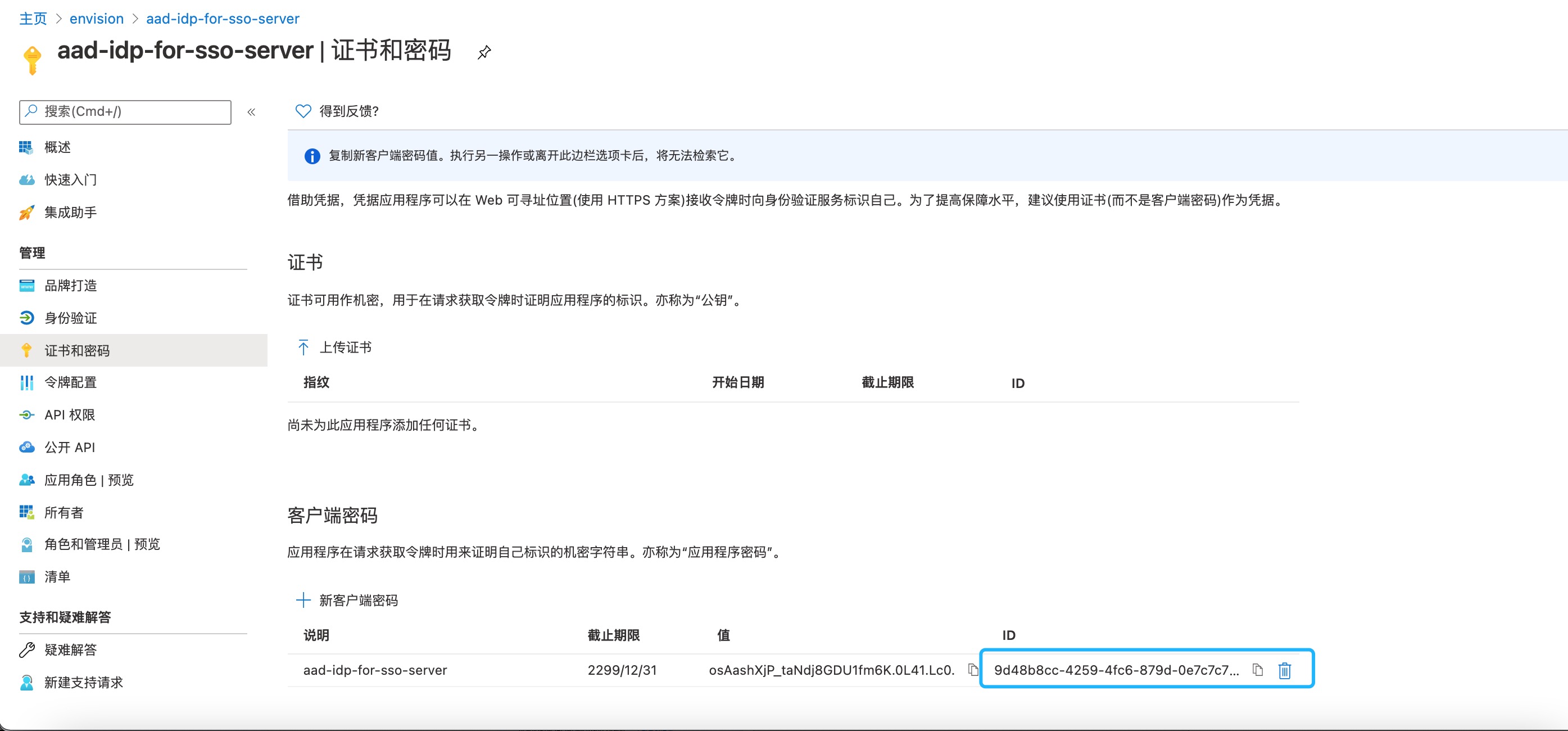Click 上传证书 to upload a certificate
The image size is (1568, 731).
[x=334, y=347]
